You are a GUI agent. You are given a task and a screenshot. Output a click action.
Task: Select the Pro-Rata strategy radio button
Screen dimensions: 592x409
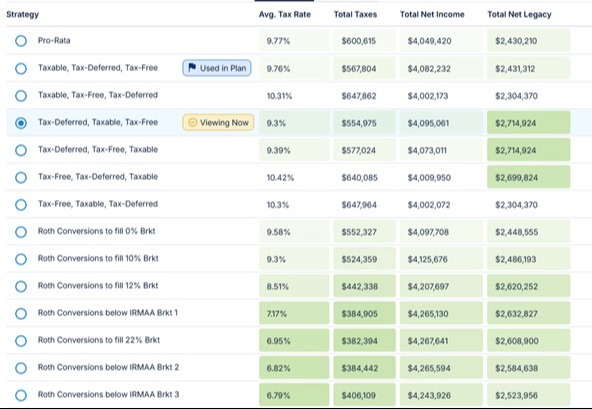[21, 40]
